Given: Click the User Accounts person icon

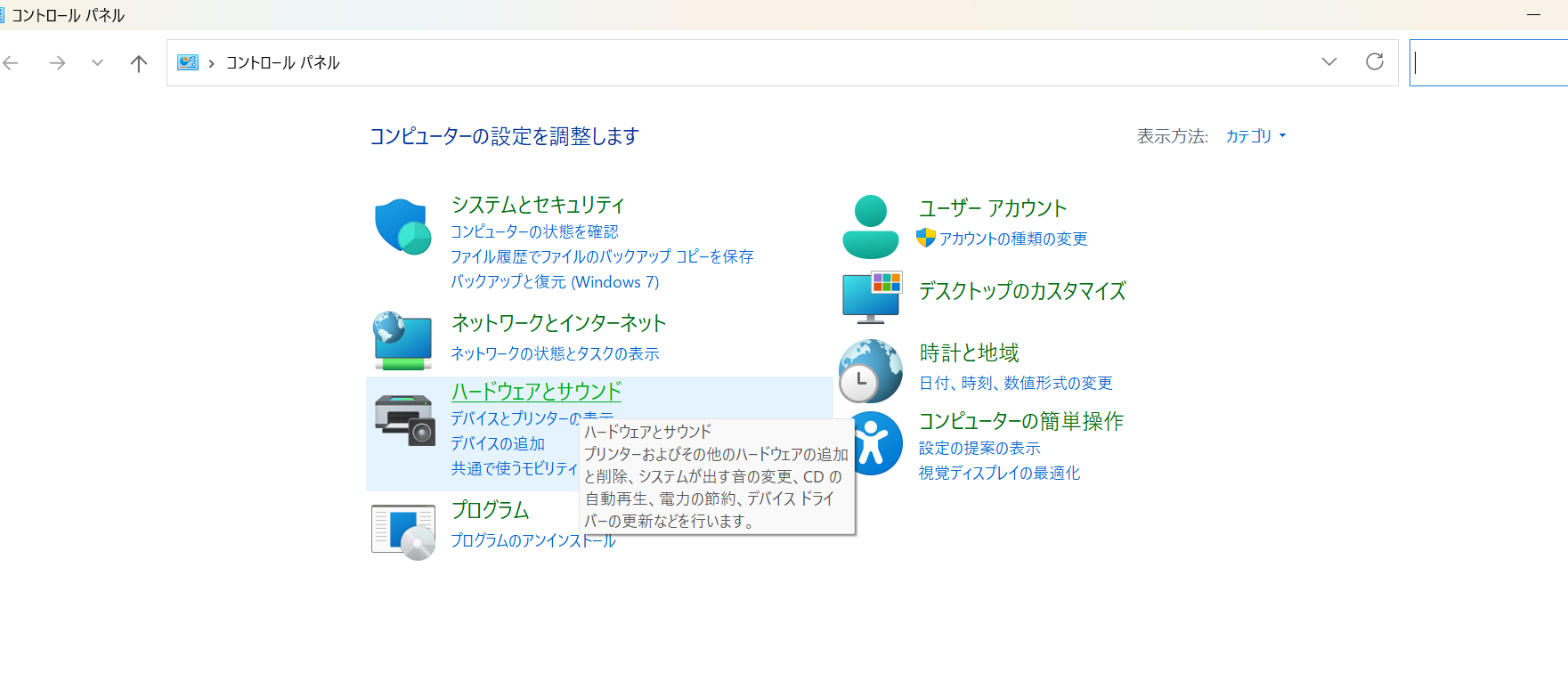Looking at the screenshot, I should tap(870, 227).
